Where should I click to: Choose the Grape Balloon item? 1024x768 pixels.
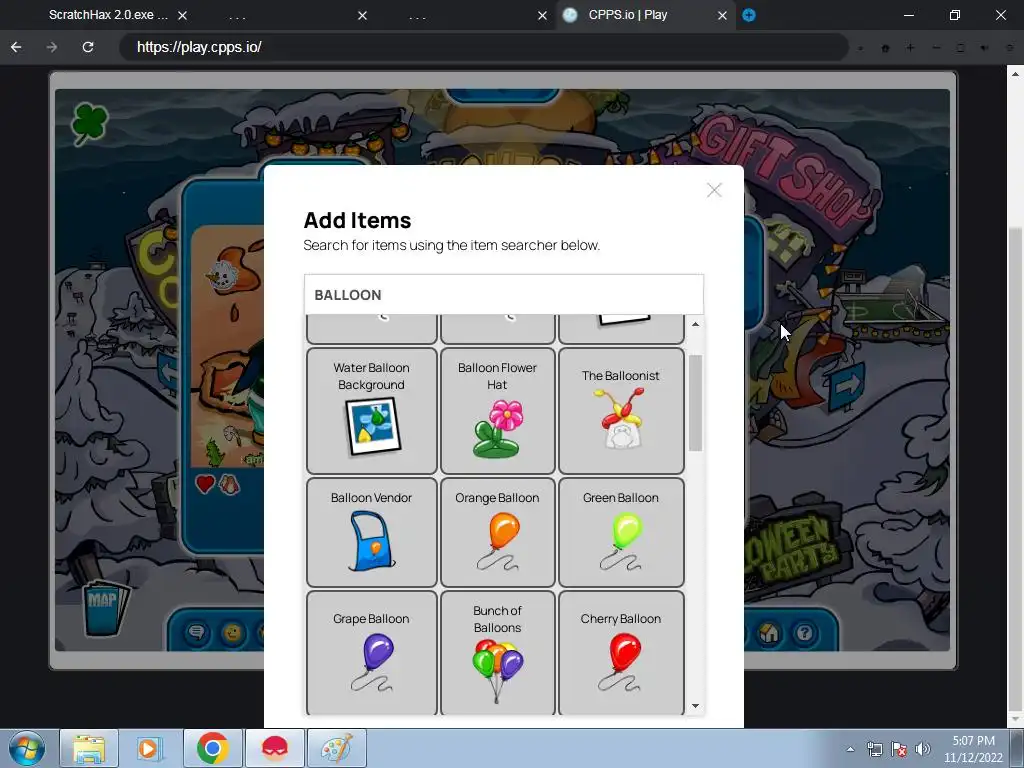coord(371,653)
